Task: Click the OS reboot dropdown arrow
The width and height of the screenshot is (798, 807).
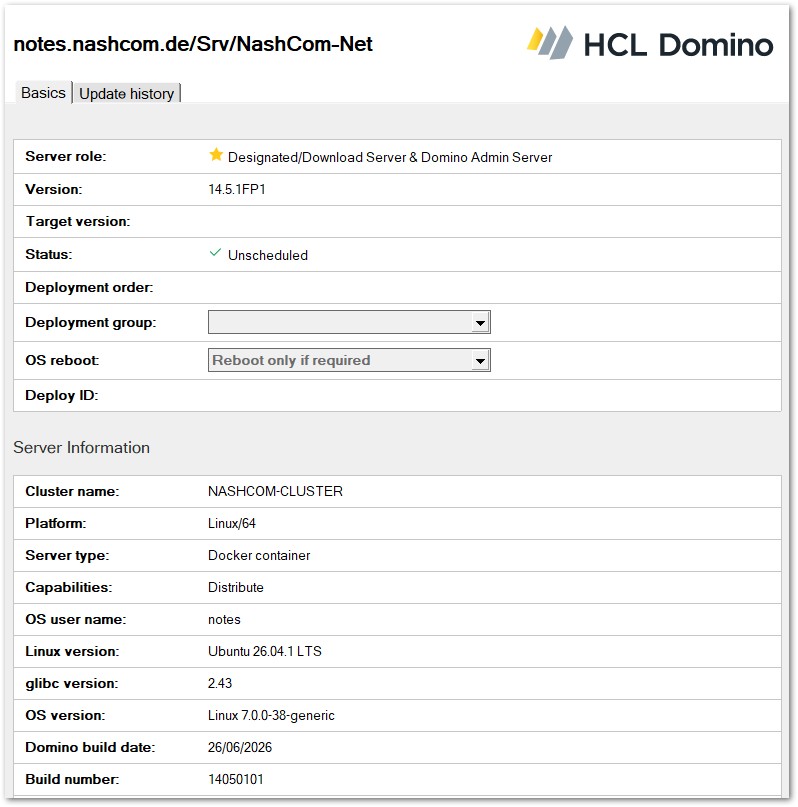Action: click(480, 361)
